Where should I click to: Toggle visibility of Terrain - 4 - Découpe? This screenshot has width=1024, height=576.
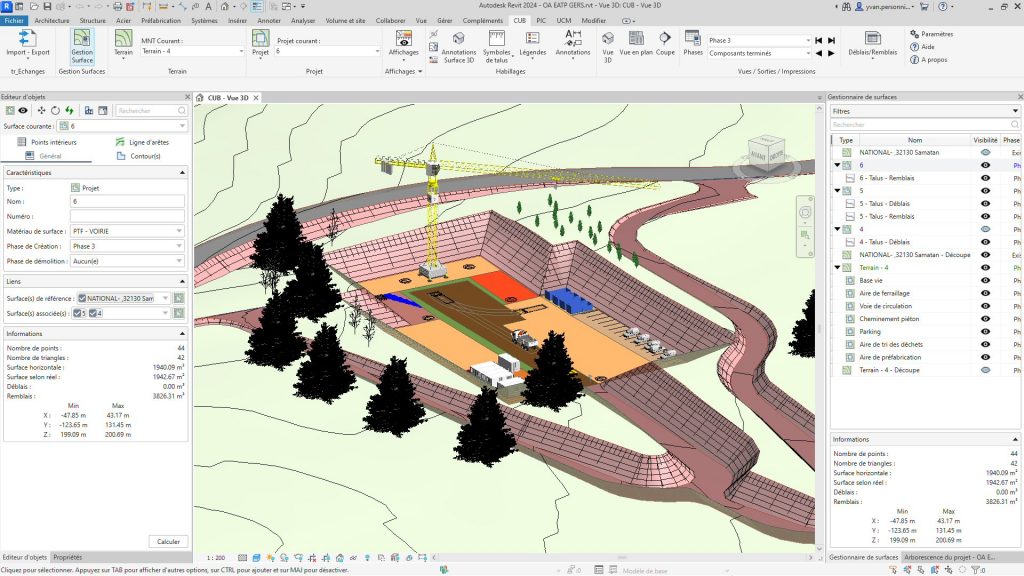985,370
